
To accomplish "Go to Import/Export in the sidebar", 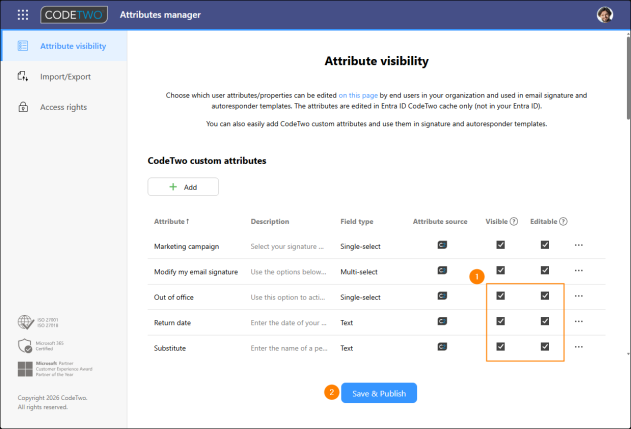I will [64, 76].
